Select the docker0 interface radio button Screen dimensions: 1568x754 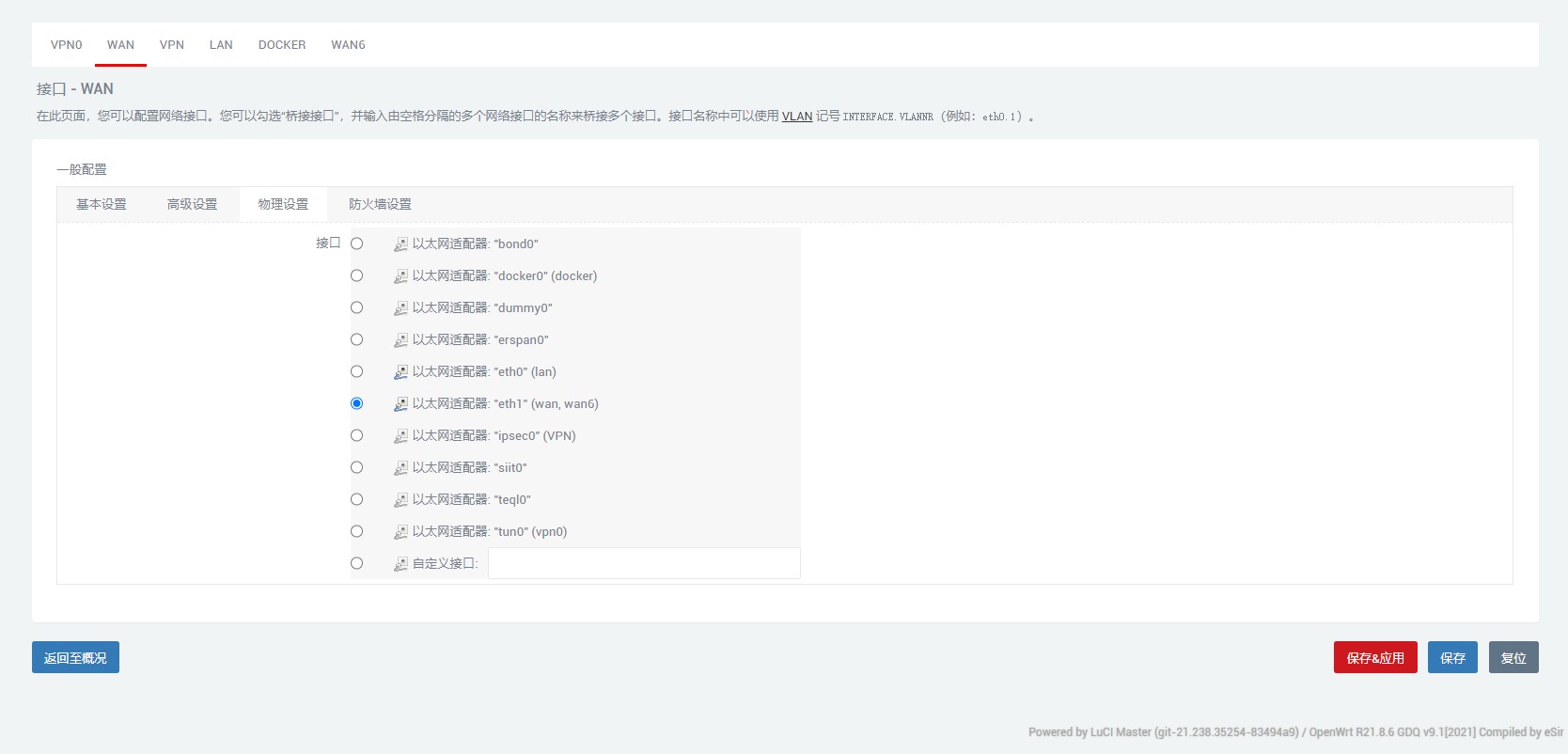click(x=356, y=275)
